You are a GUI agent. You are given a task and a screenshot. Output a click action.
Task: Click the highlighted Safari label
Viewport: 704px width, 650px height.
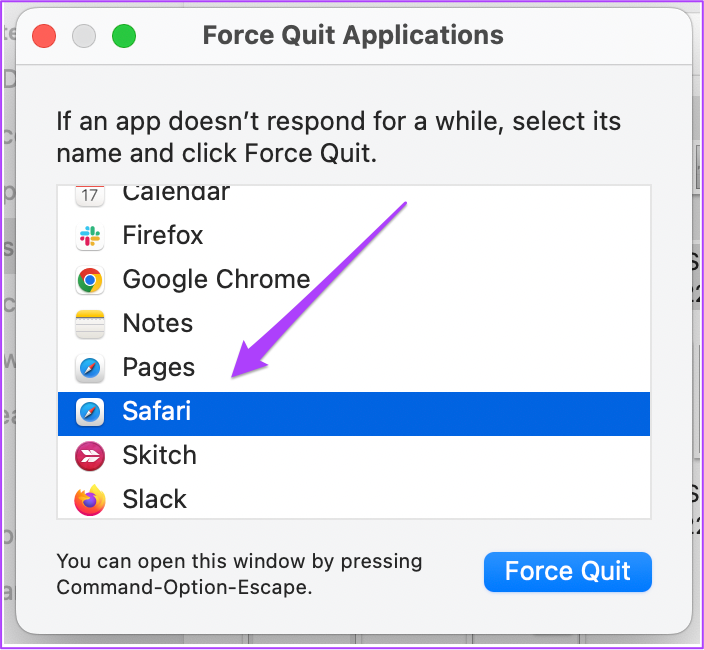tap(157, 411)
